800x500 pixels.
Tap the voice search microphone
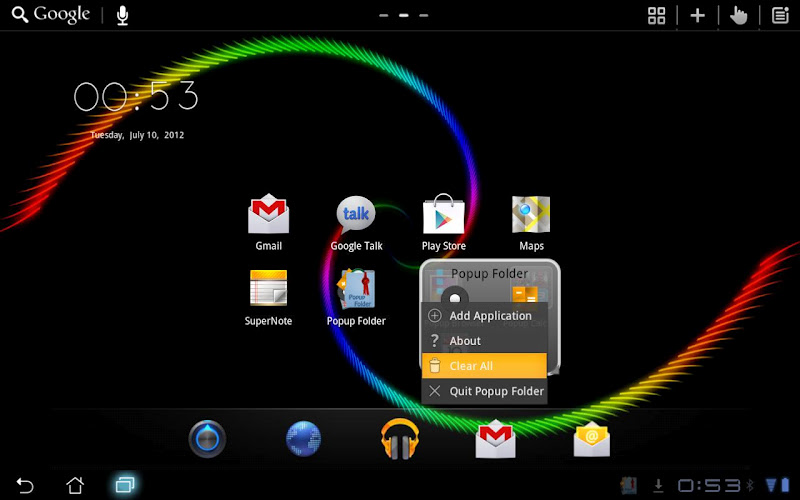[122, 15]
